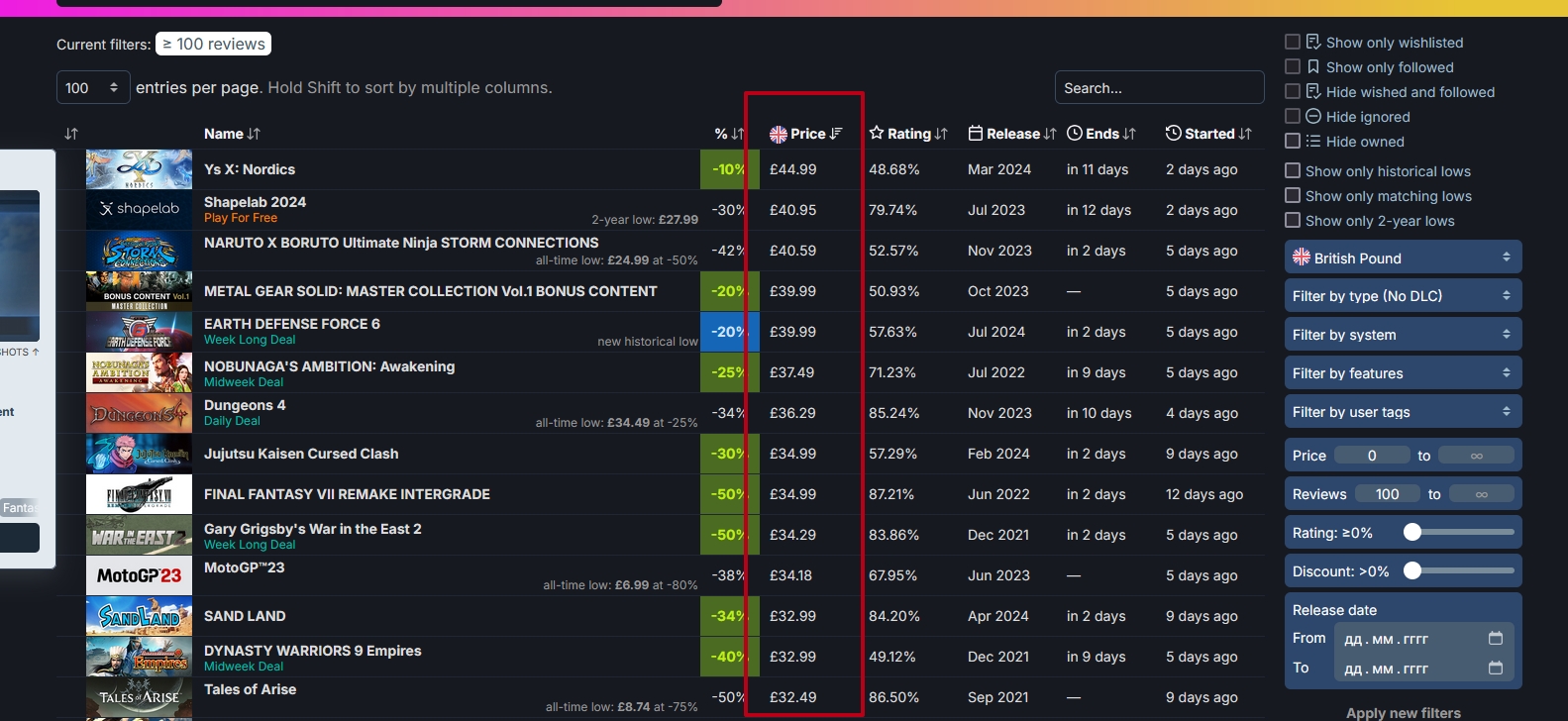Open SAND LAND game thumbnail
Screen dimensions: 1568x721
139,616
